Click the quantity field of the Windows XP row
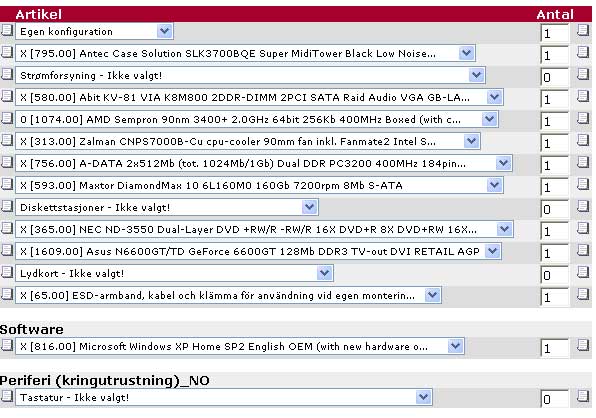Viewport: 596px width, 418px height. 555,348
